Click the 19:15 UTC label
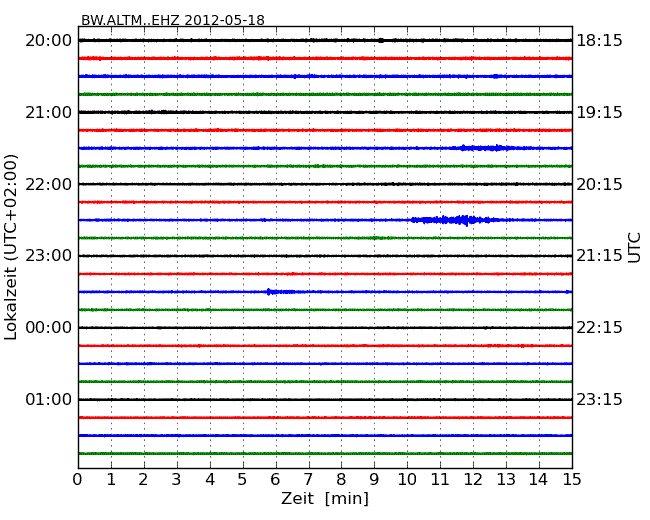650x520 pixels. [x=599, y=112]
